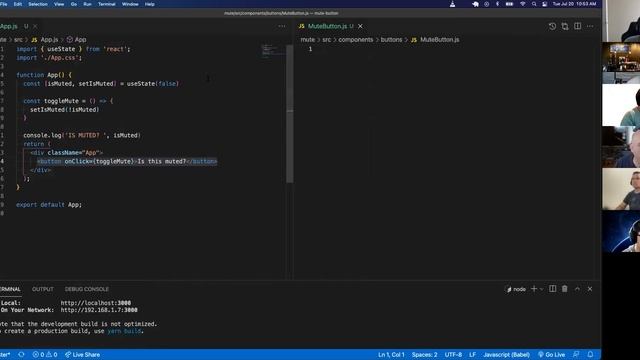Open the Selection menu
This screenshot has height=360, width=640.
point(38,4)
